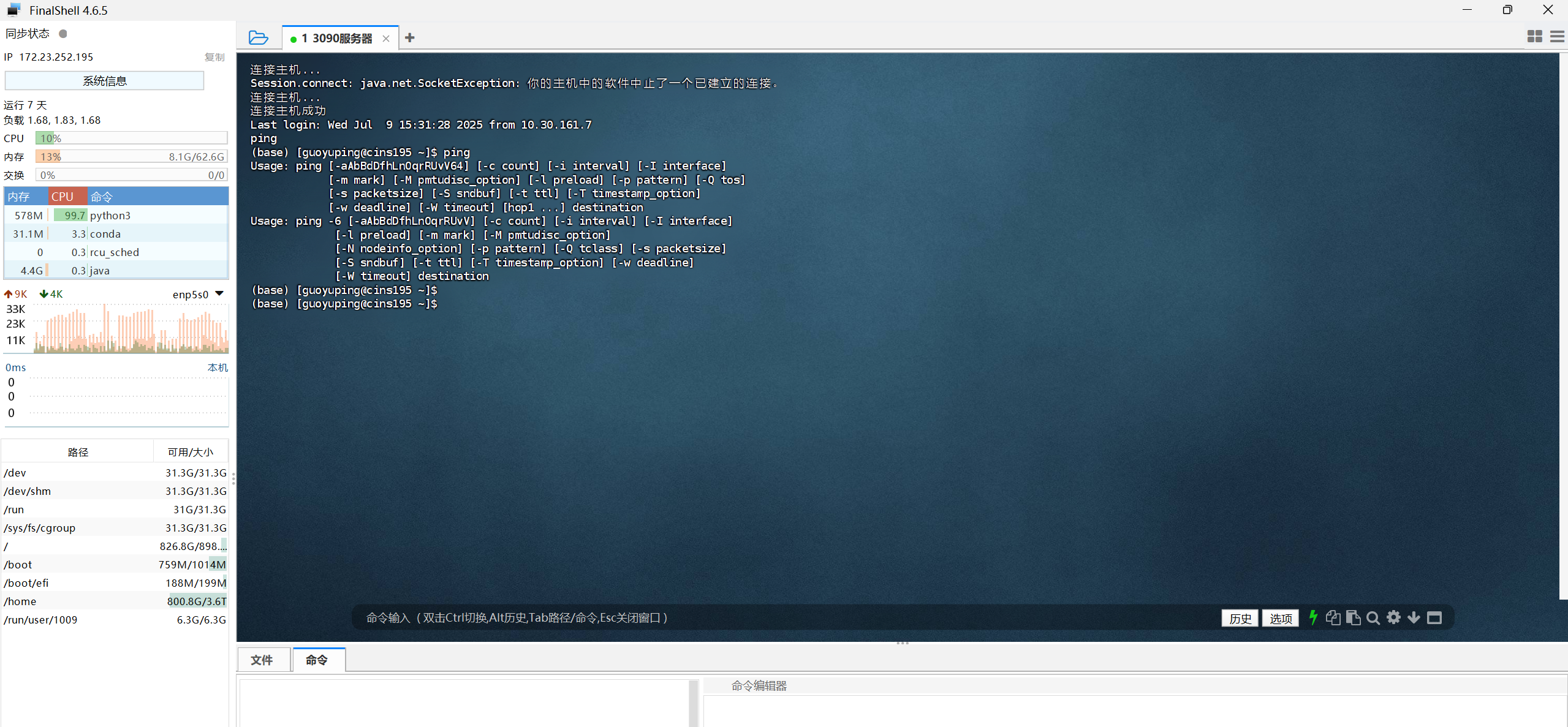The height and width of the screenshot is (727, 1568).
Task: Click the IP 172.23.252.195 text
Action: click(x=48, y=57)
